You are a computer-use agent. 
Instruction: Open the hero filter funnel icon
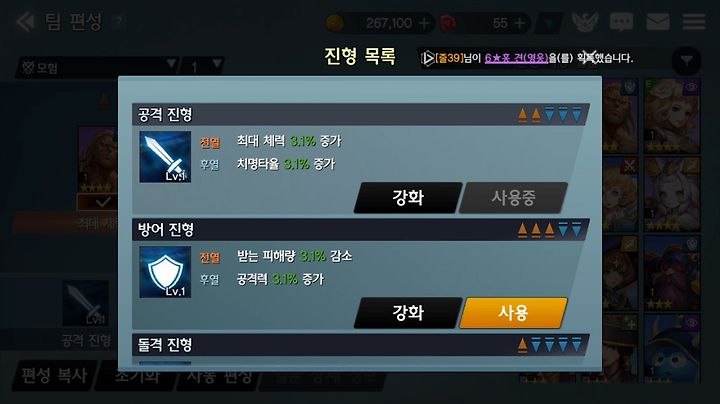click(686, 61)
